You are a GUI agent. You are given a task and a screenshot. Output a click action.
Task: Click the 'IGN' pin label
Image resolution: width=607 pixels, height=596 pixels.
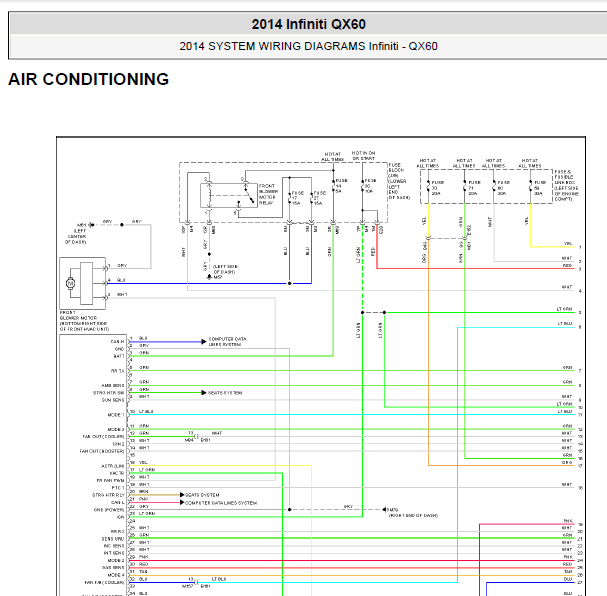121,517
